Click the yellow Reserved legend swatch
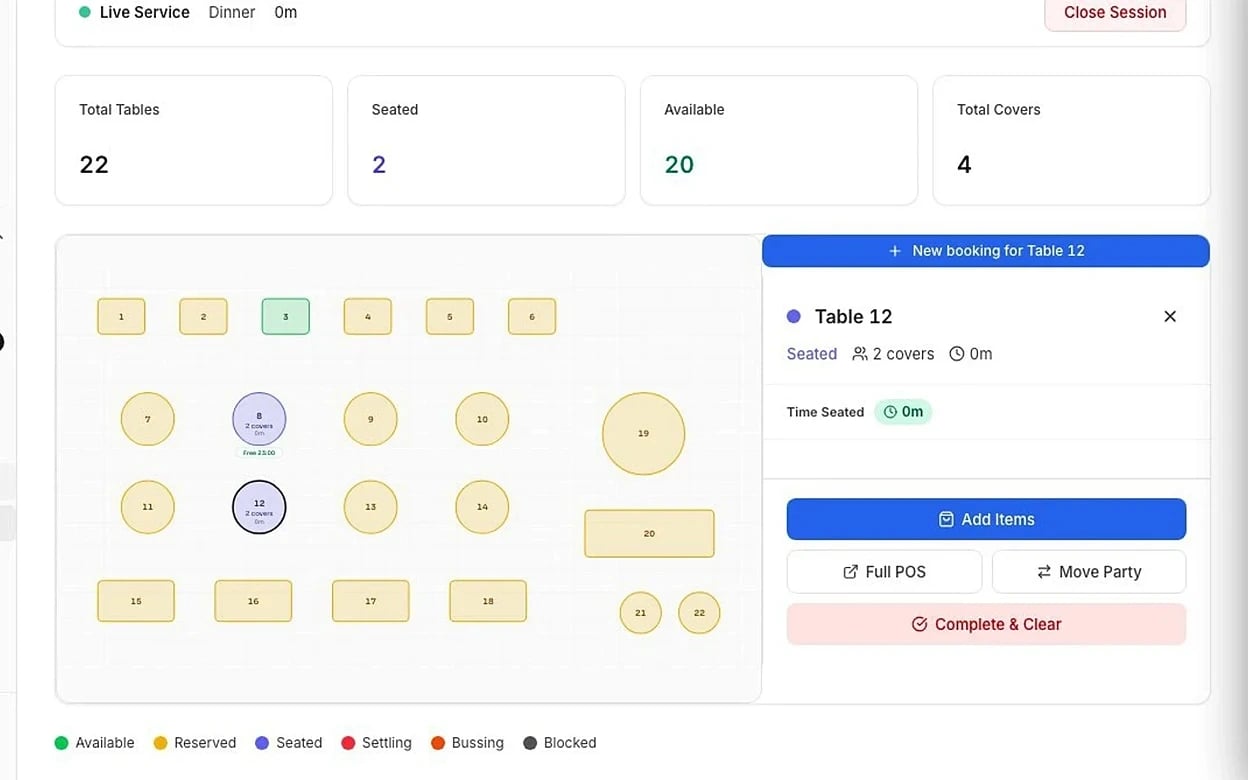This screenshot has height=780, width=1248. click(160, 743)
